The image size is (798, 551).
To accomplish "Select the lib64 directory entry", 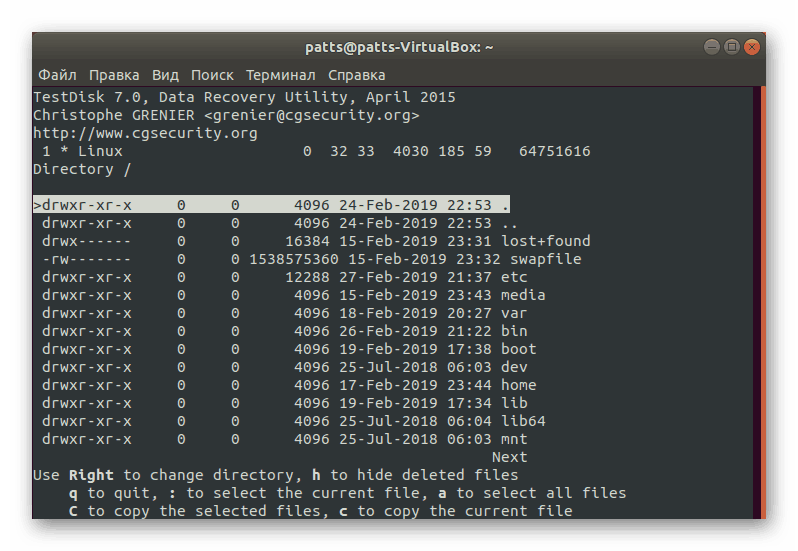I will coord(294,421).
